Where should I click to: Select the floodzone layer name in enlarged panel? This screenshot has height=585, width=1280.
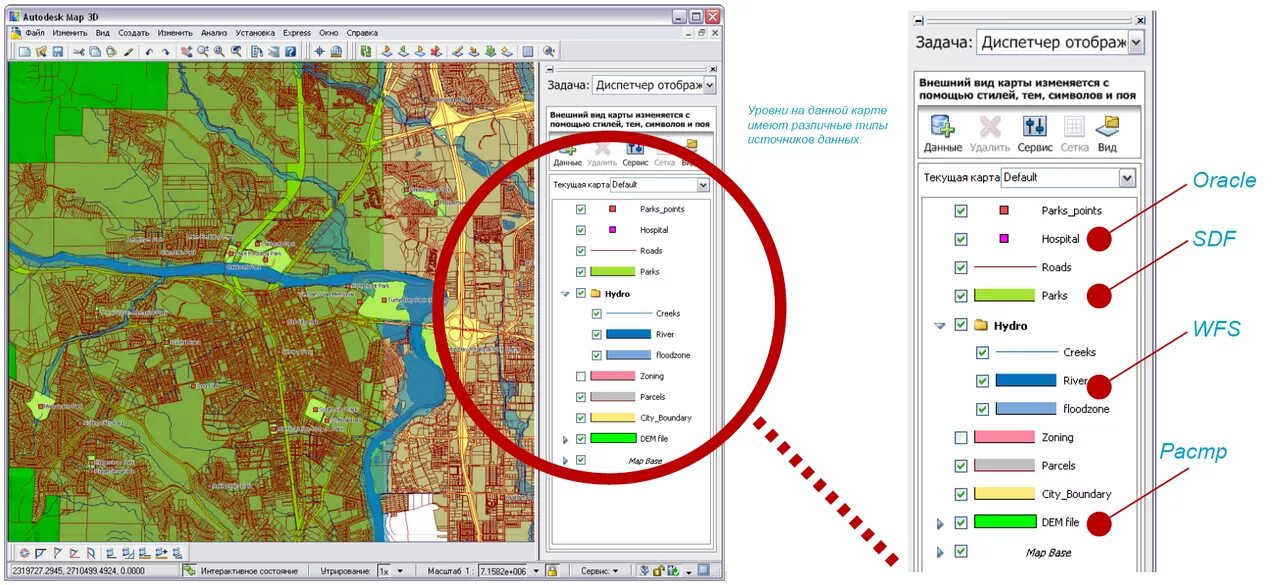click(1085, 409)
